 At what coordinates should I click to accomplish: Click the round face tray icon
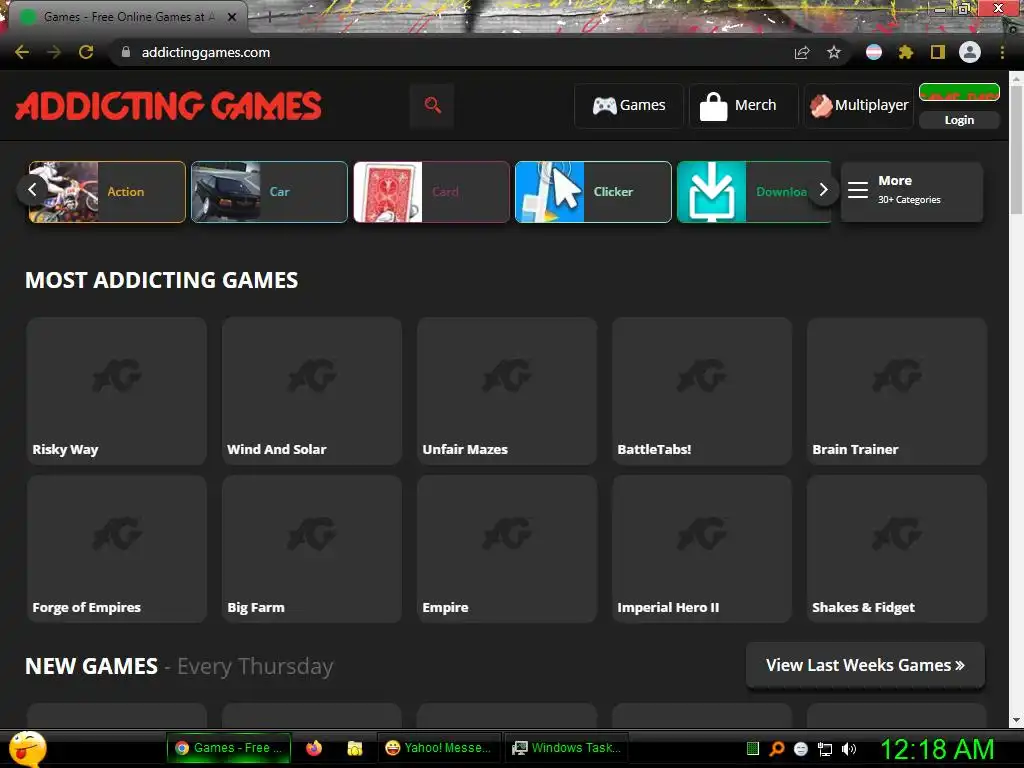801,749
